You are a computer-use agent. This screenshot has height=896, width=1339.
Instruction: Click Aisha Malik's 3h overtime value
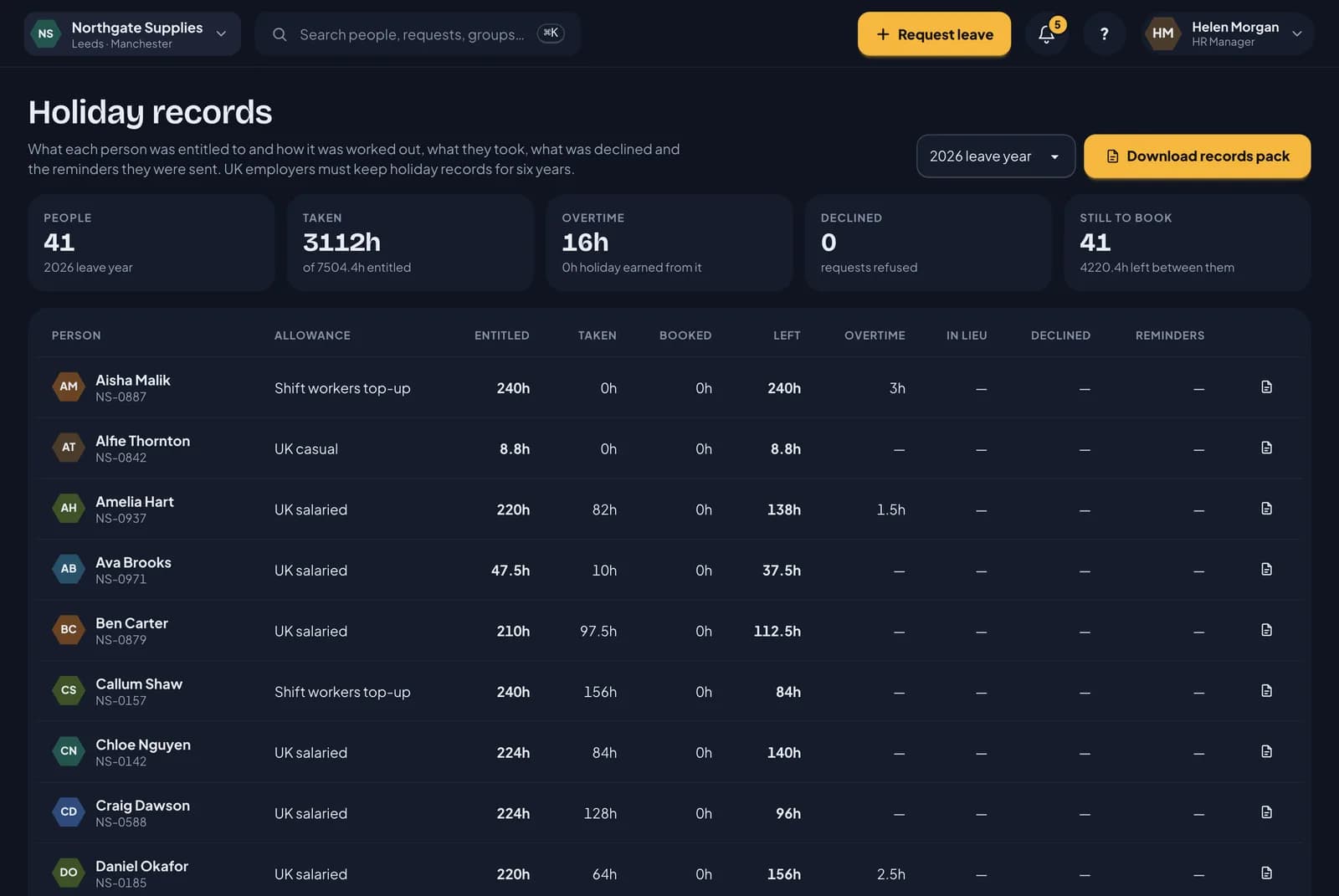point(897,388)
